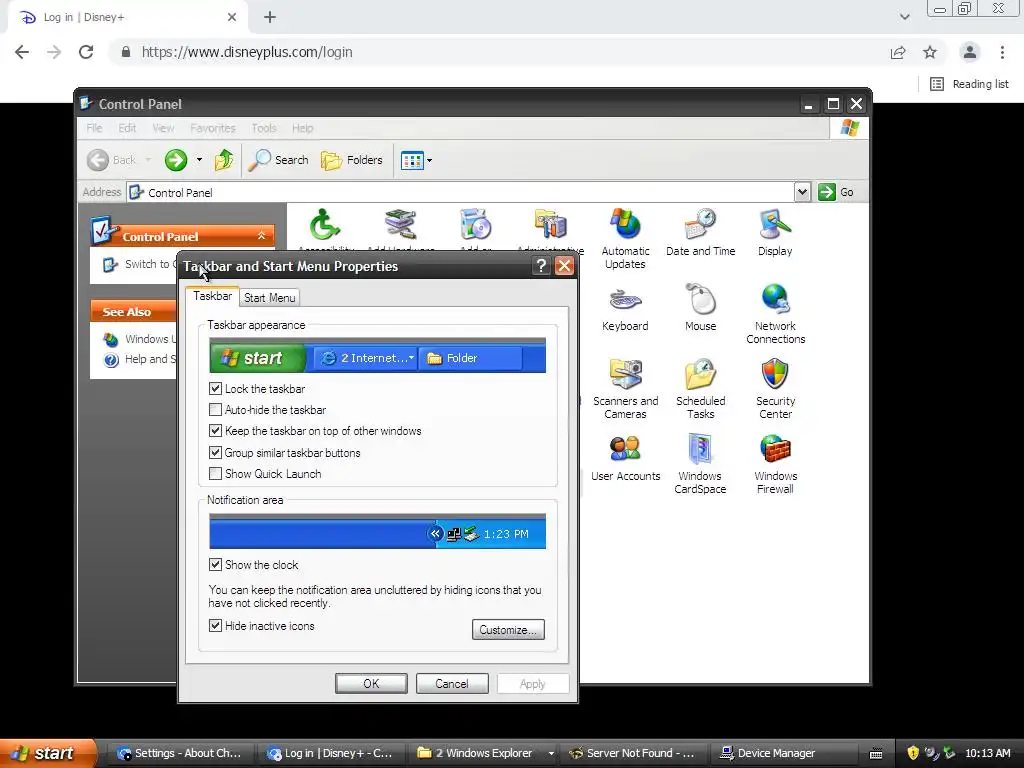Open the browser profile avatar icon

[x=970, y=52]
